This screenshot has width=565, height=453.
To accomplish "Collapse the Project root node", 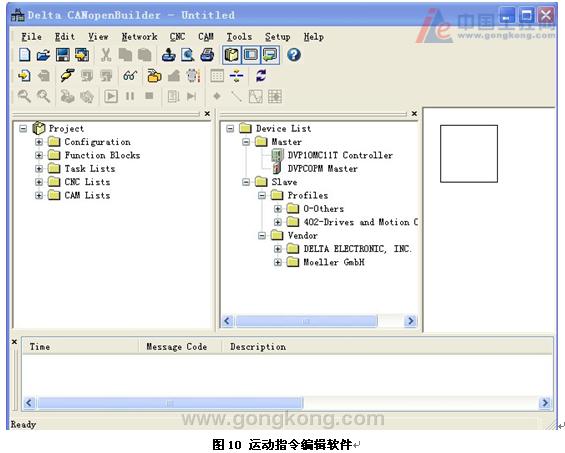I will click(23, 128).
